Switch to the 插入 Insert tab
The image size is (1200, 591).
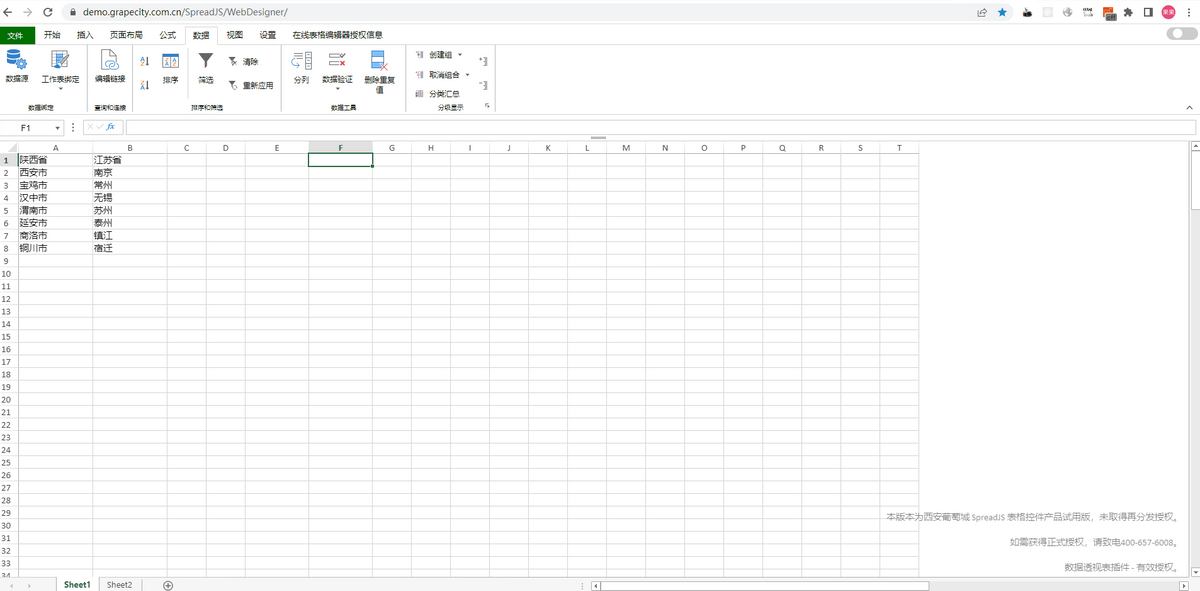85,35
